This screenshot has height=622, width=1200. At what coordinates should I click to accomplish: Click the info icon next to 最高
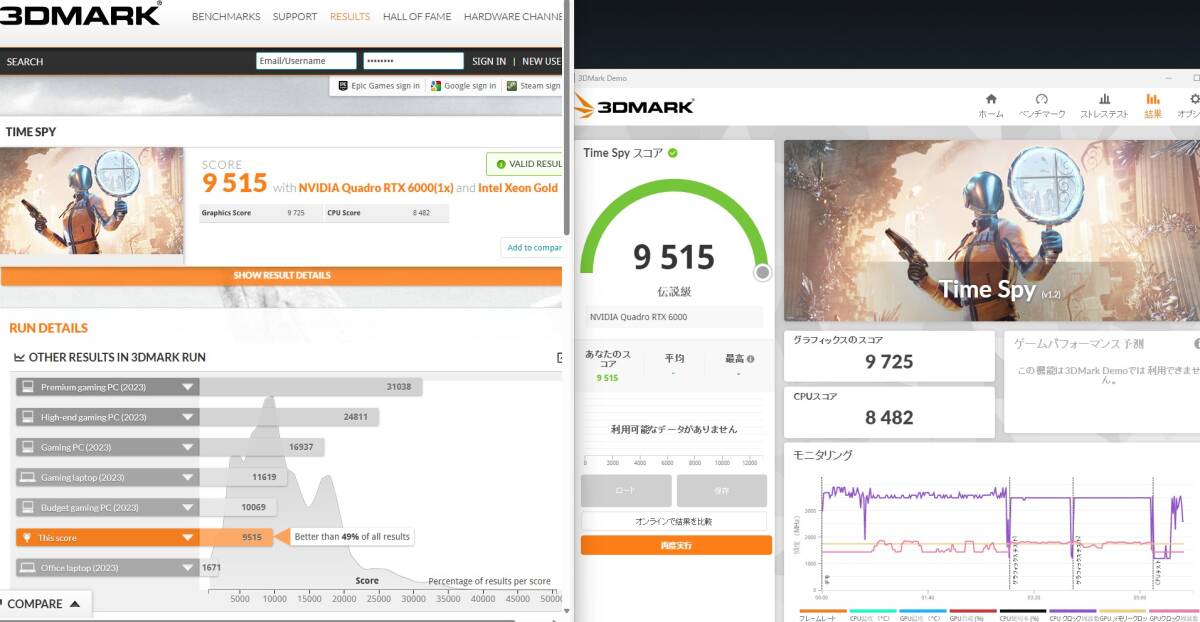[x=750, y=359]
